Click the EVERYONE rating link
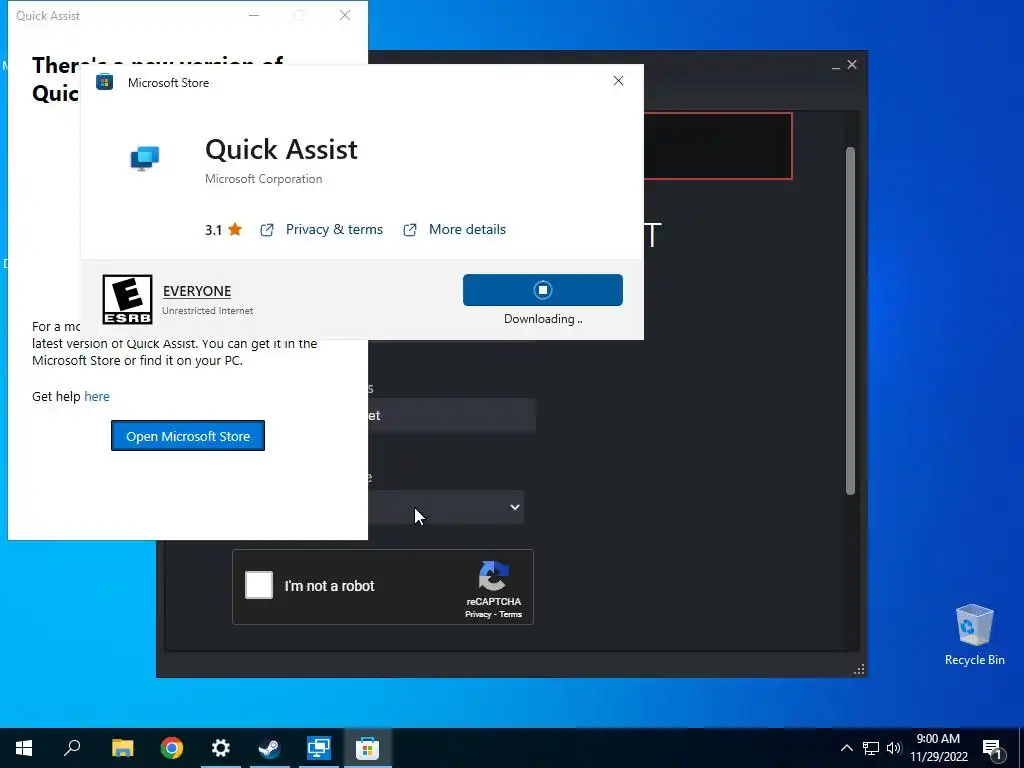This screenshot has width=1024, height=768. point(197,291)
